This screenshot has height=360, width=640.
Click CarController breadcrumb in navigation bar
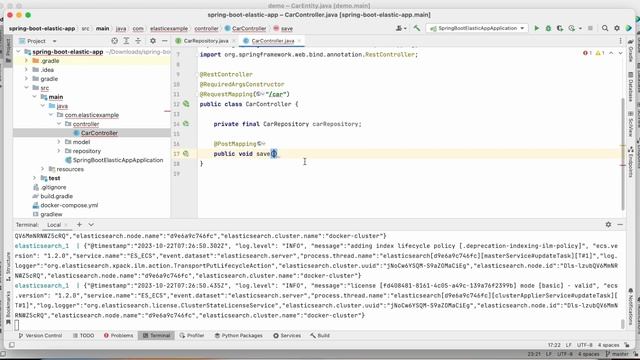tap(246, 29)
